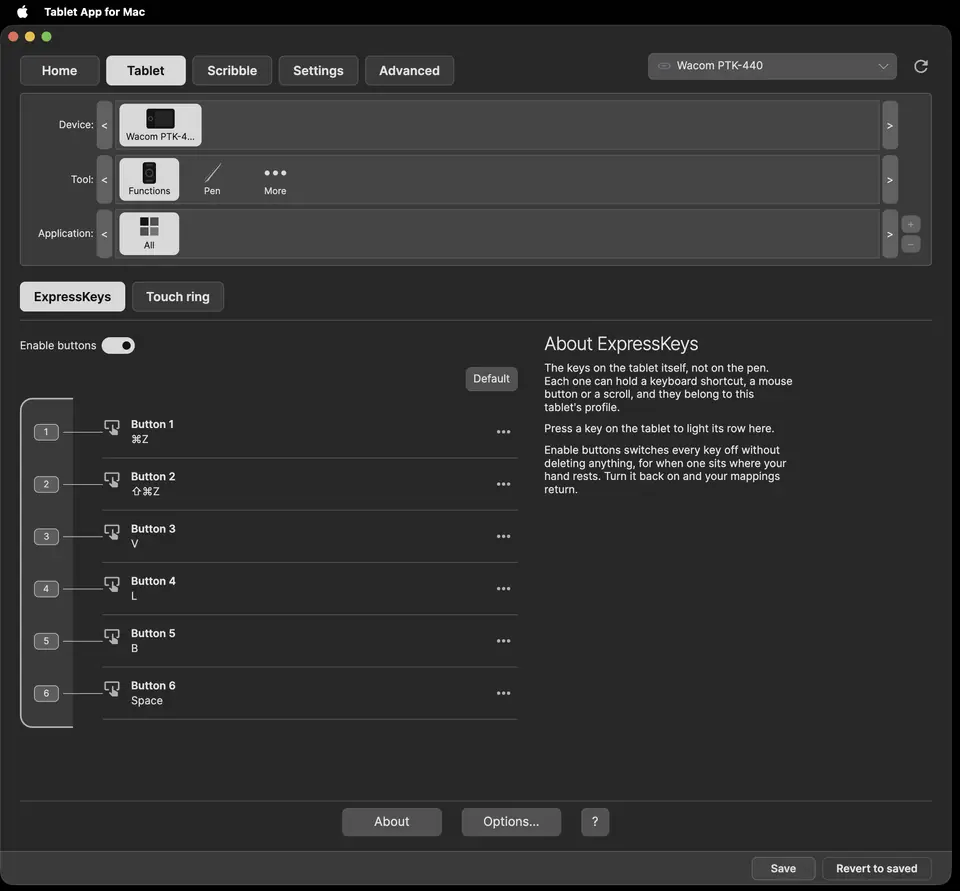
Task: Open help with question mark button
Action: coord(594,822)
